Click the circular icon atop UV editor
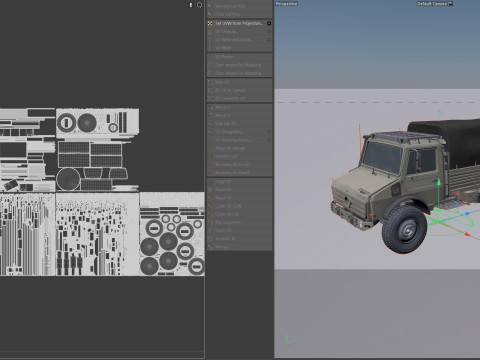Viewport: 480px width, 360px height. pos(199,5)
